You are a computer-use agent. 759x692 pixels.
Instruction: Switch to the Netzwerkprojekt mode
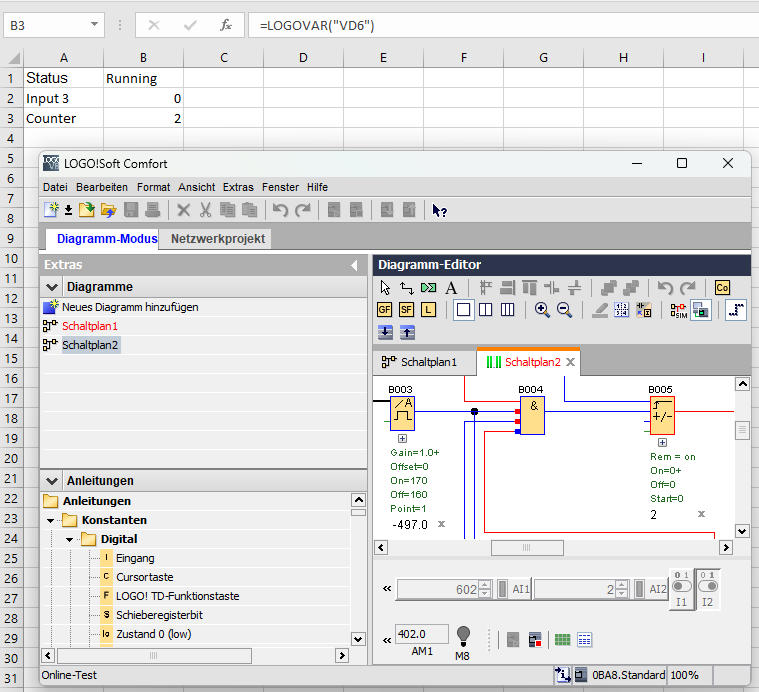click(217, 239)
